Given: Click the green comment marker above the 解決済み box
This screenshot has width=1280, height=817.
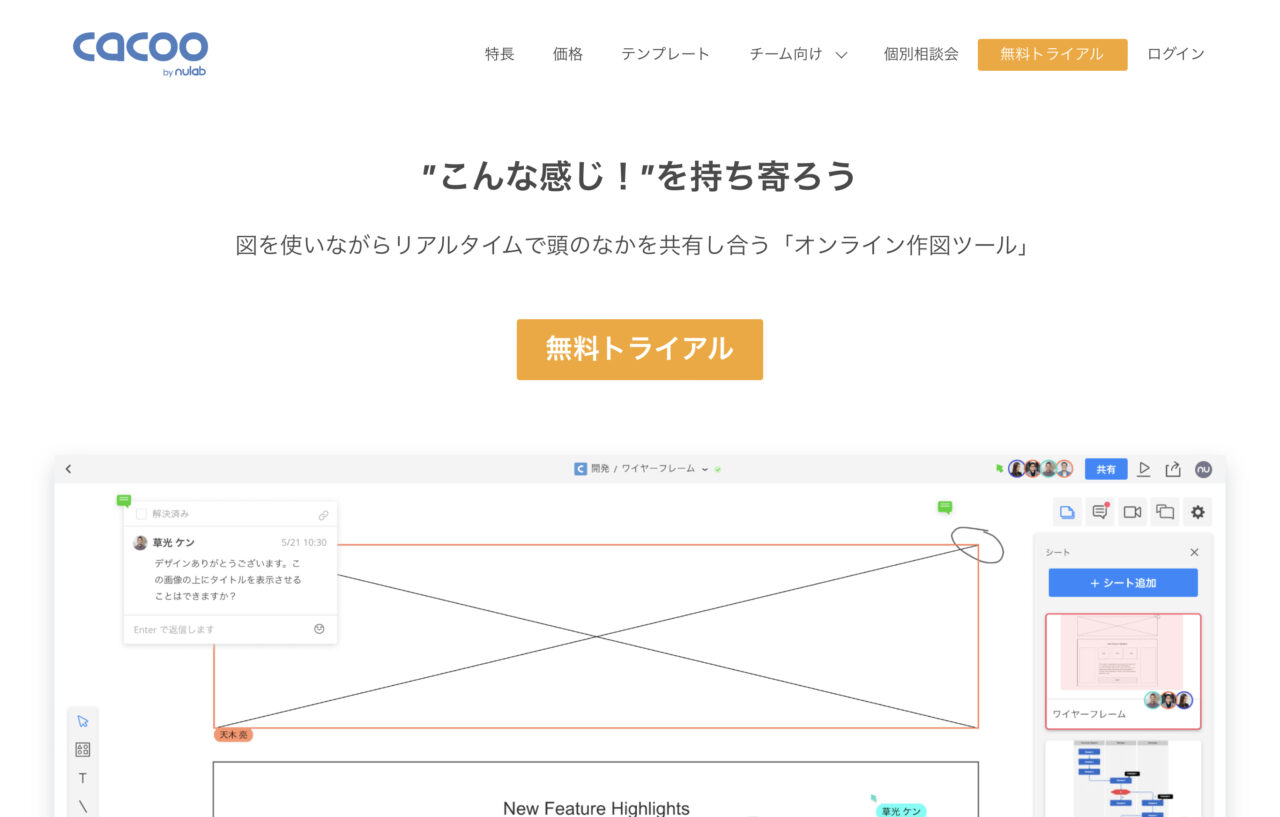Looking at the screenshot, I should pyautogui.click(x=124, y=500).
